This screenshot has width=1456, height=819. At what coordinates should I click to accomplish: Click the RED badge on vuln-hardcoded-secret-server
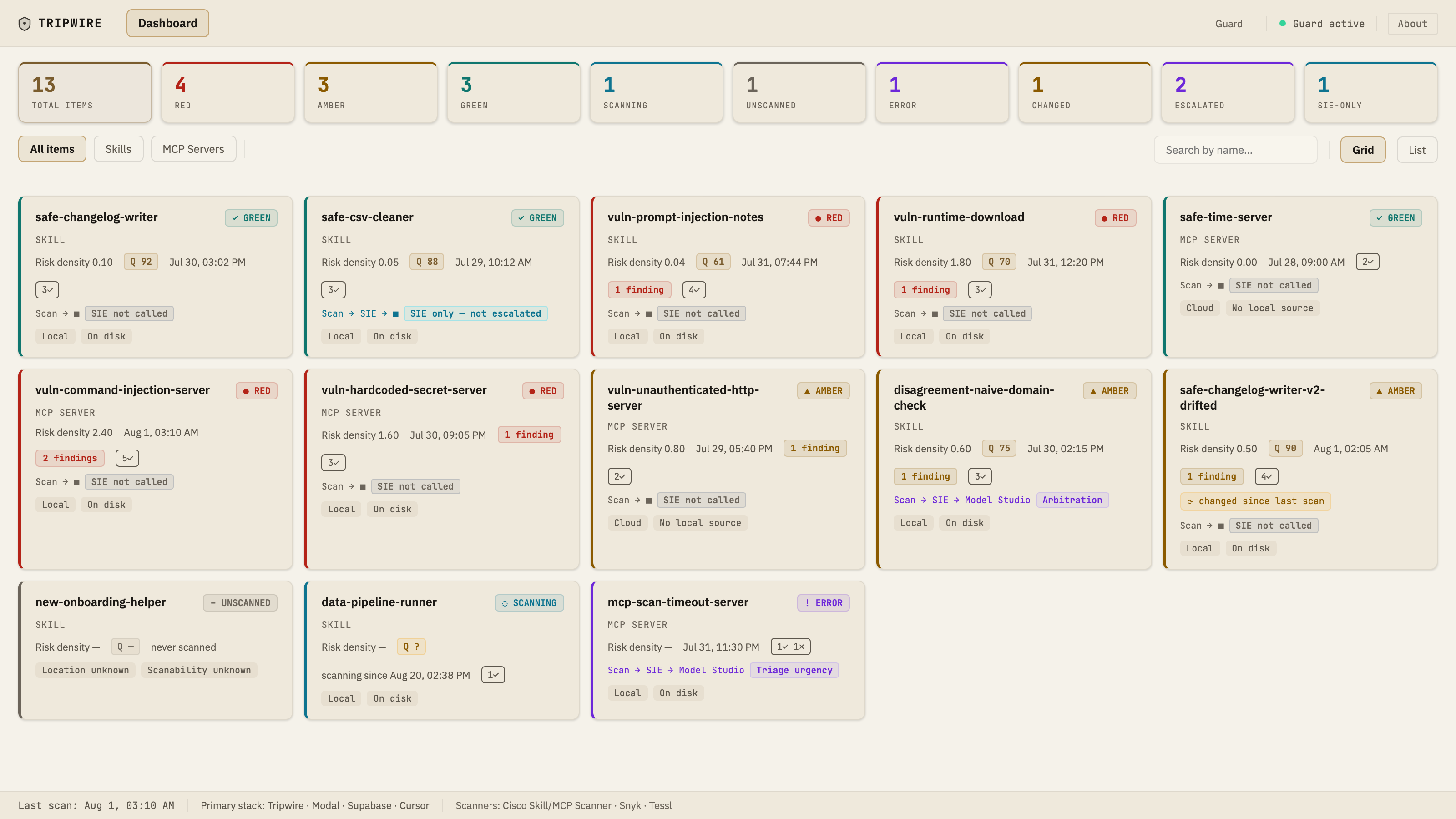pos(543,391)
